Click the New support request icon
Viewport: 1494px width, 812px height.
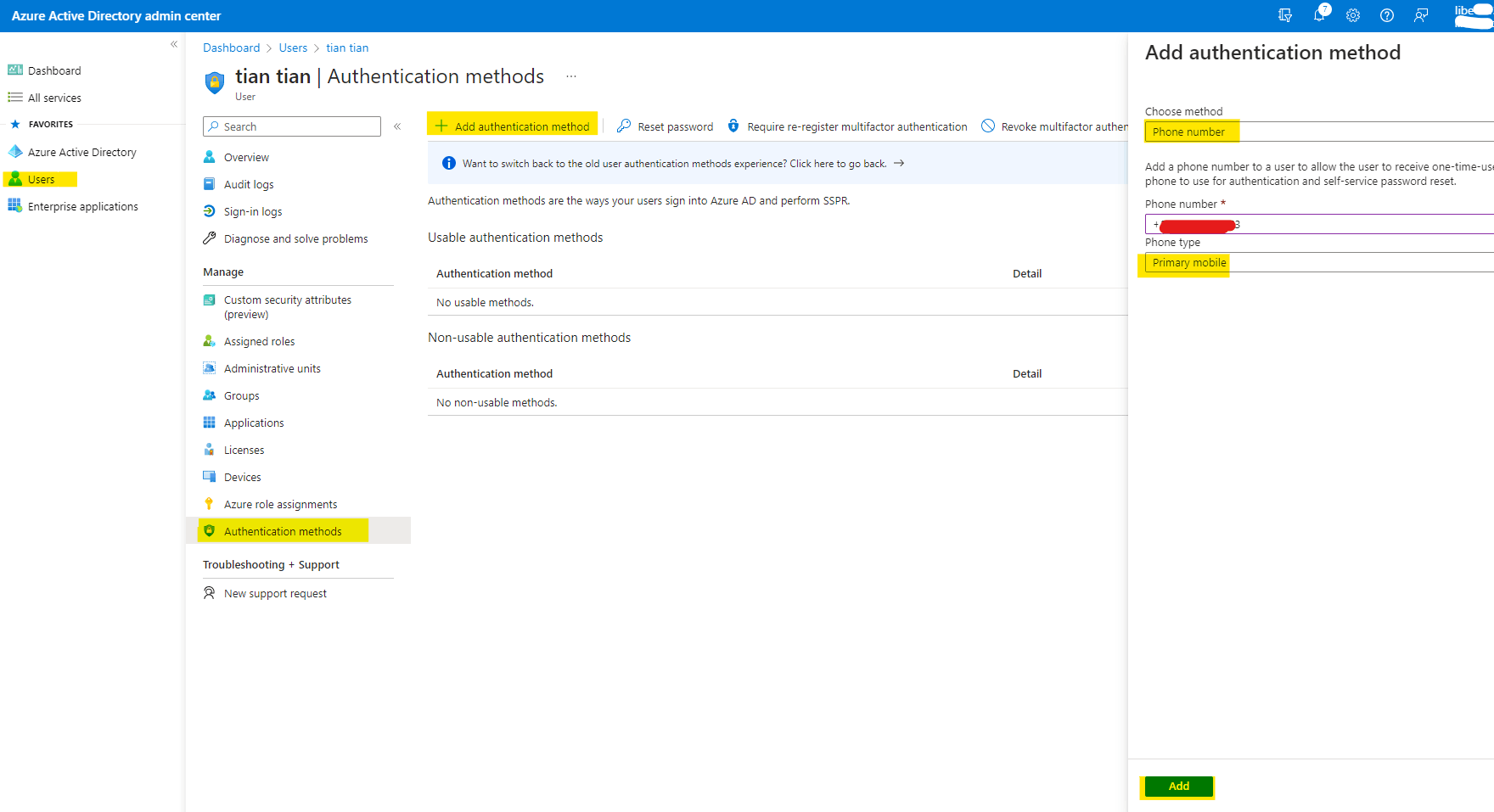tap(210, 593)
